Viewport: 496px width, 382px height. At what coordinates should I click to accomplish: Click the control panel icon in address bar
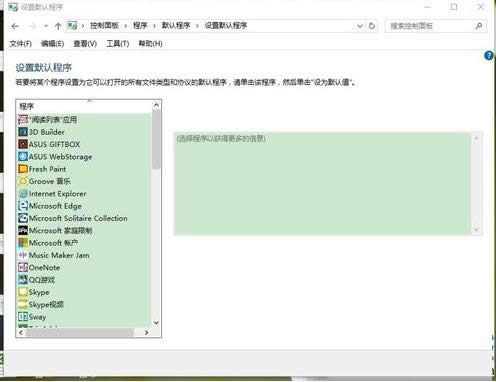[x=72, y=26]
